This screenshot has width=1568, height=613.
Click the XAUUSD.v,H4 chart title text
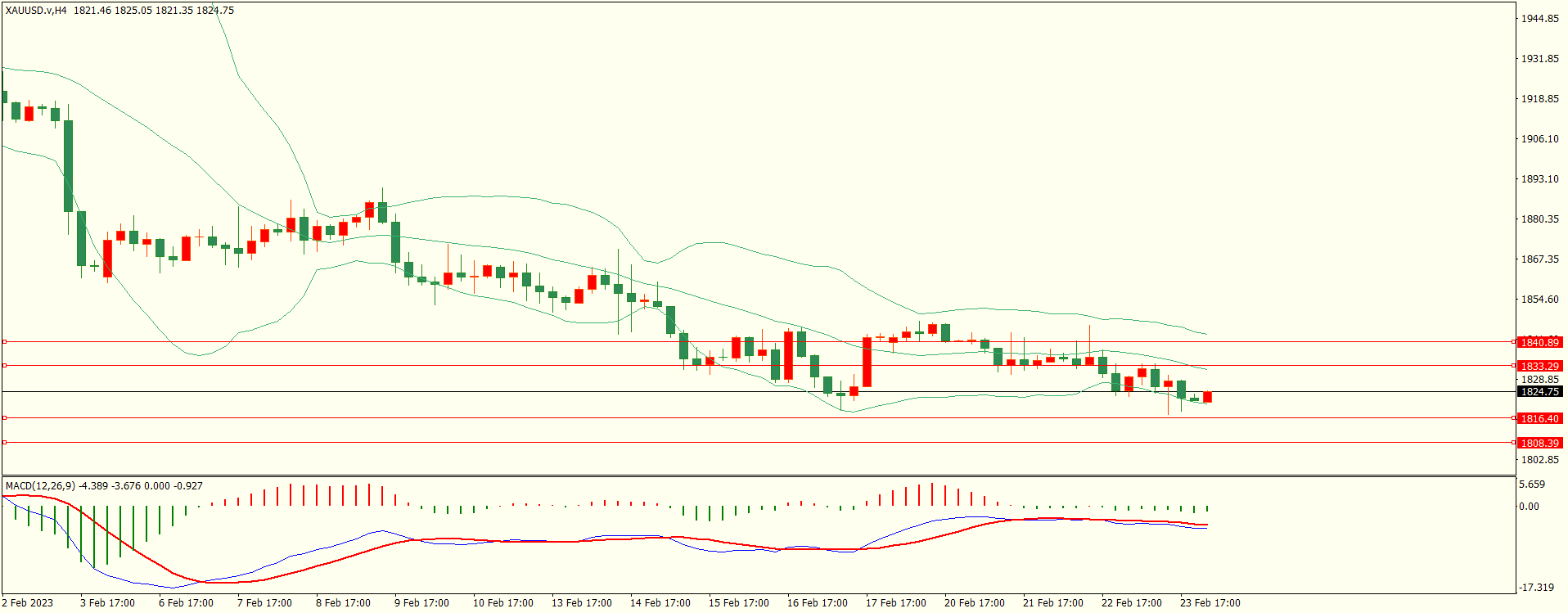pos(36,11)
